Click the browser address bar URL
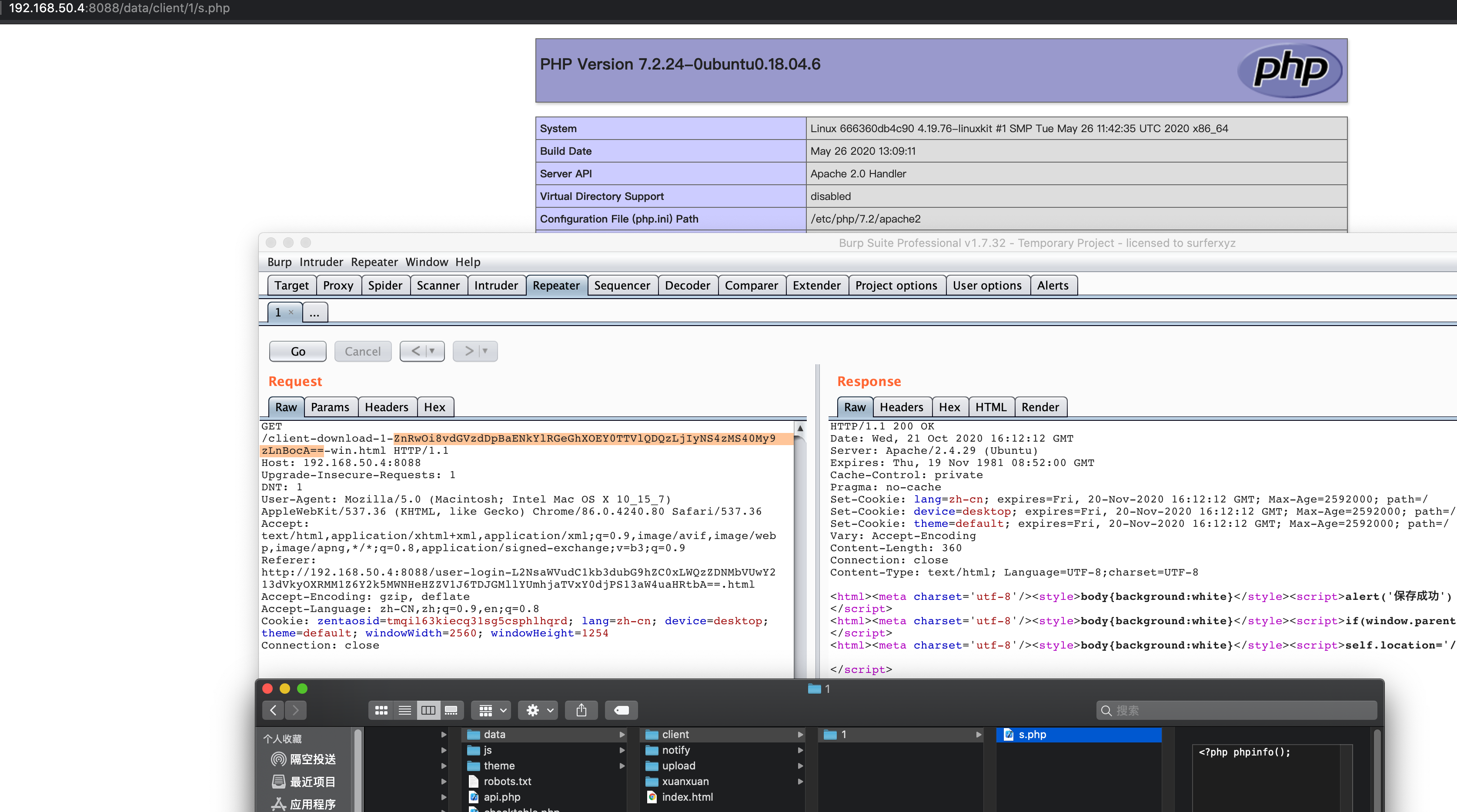This screenshot has height=812, width=1457. coord(119,8)
